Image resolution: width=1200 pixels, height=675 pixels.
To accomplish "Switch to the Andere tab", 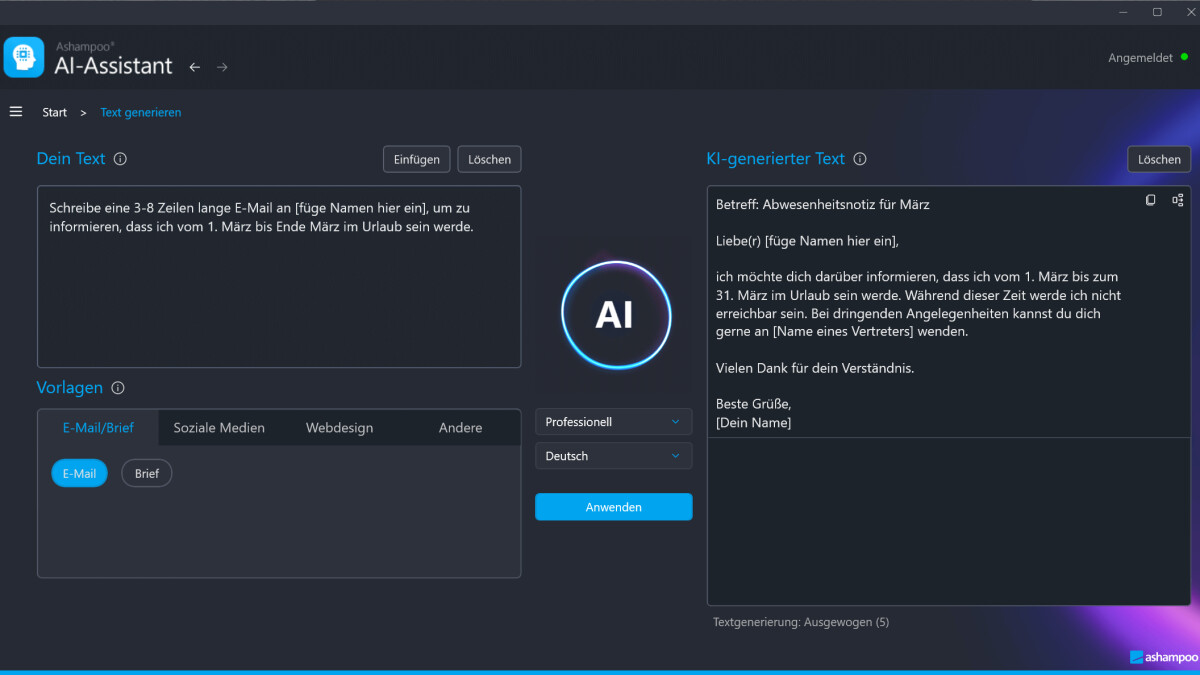I will coord(460,427).
